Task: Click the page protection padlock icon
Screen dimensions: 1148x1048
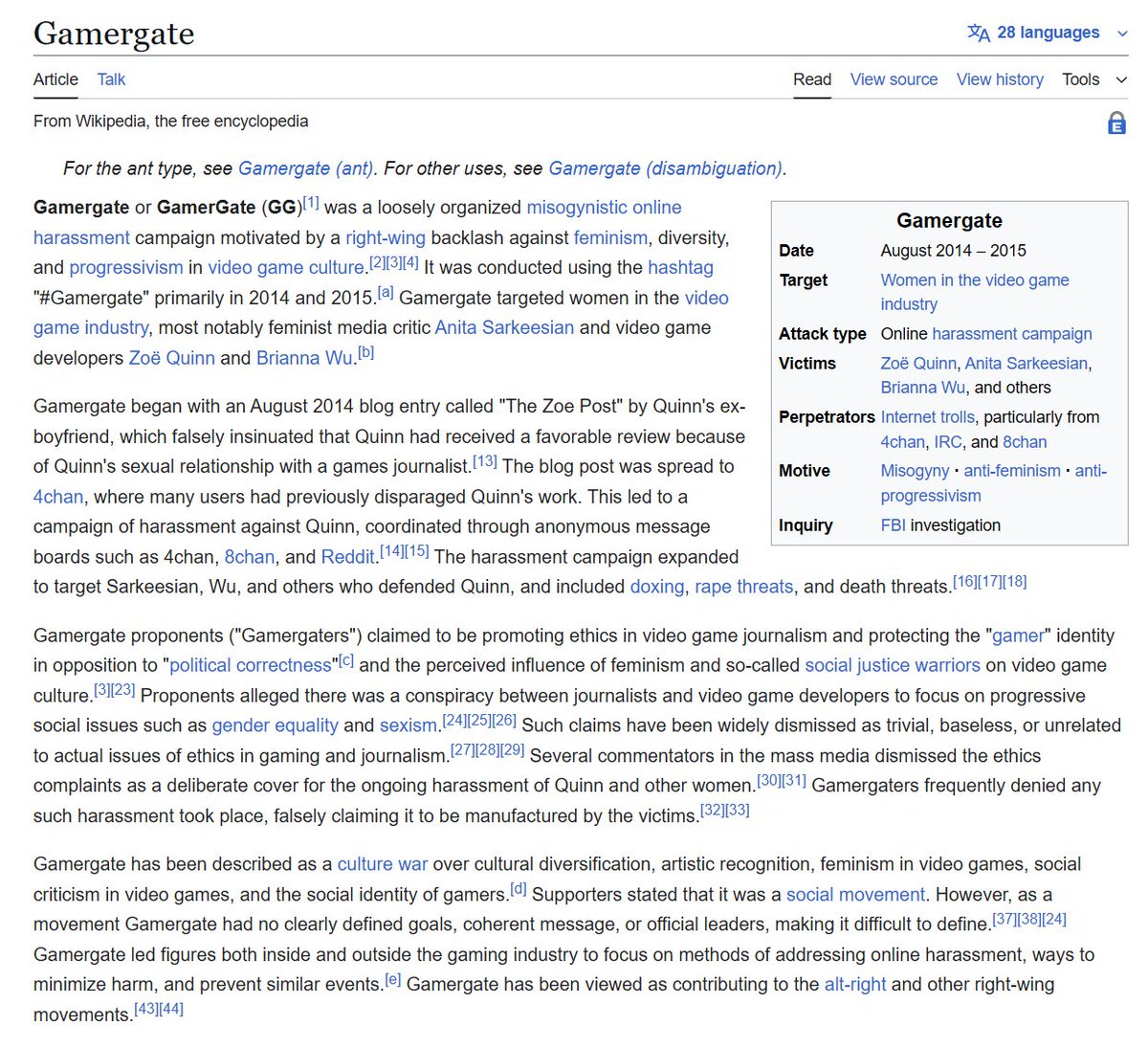Action: (x=1116, y=123)
